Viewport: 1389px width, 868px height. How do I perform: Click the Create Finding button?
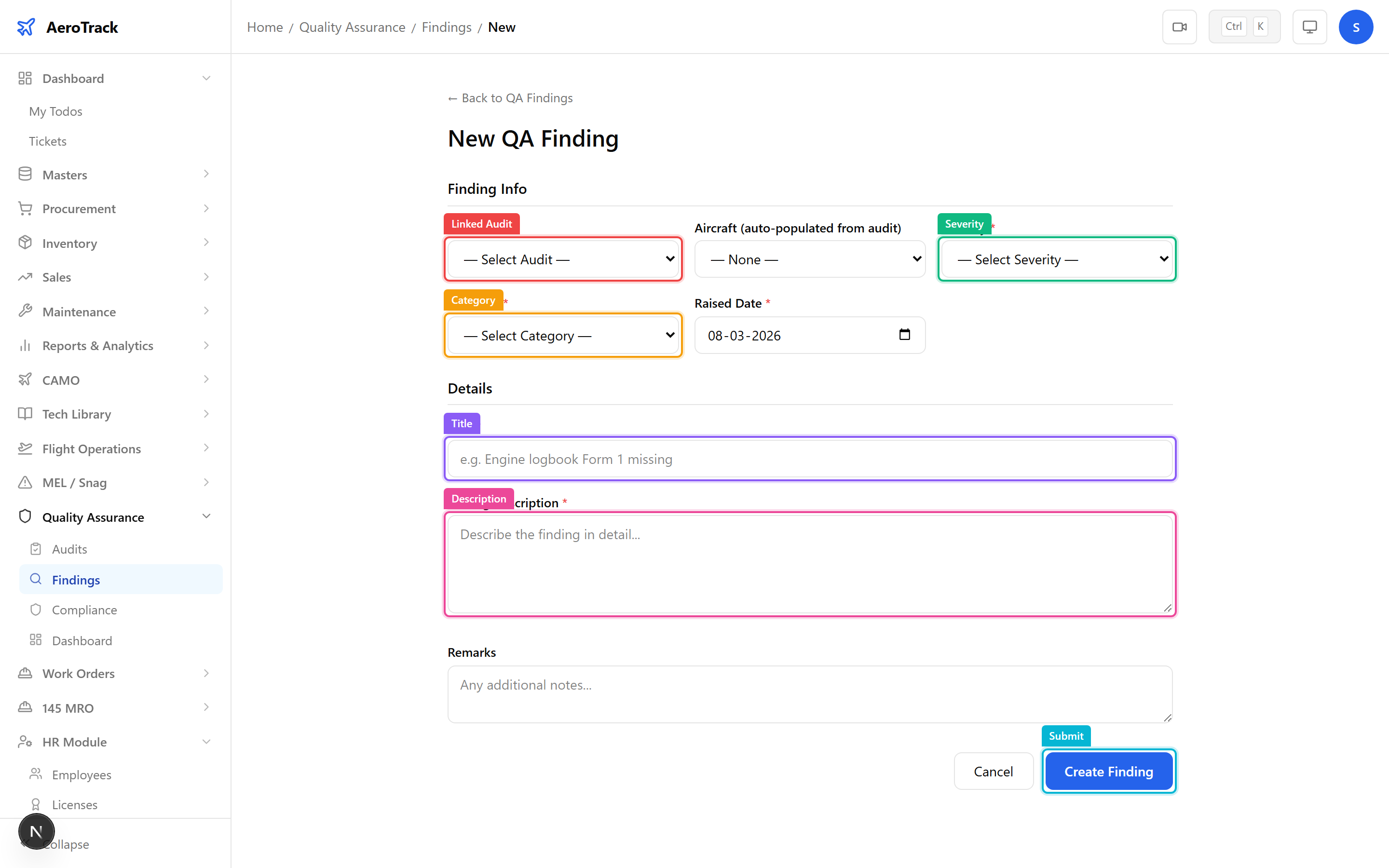pos(1108,771)
